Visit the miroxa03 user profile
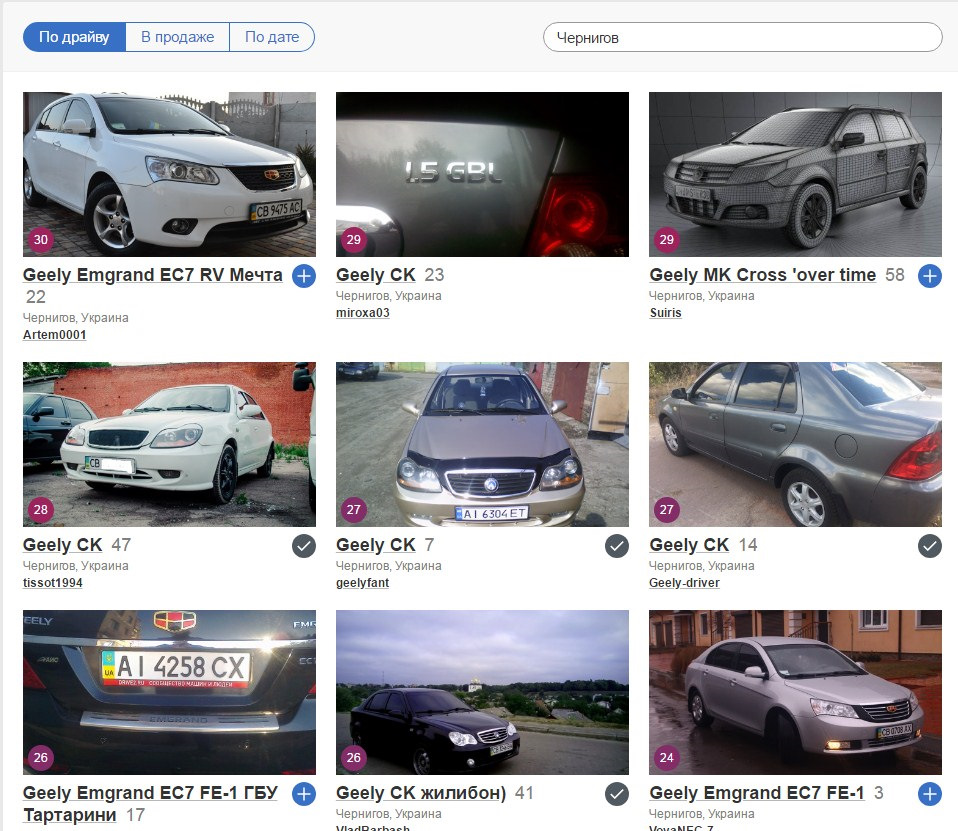The image size is (958, 831). tap(363, 313)
